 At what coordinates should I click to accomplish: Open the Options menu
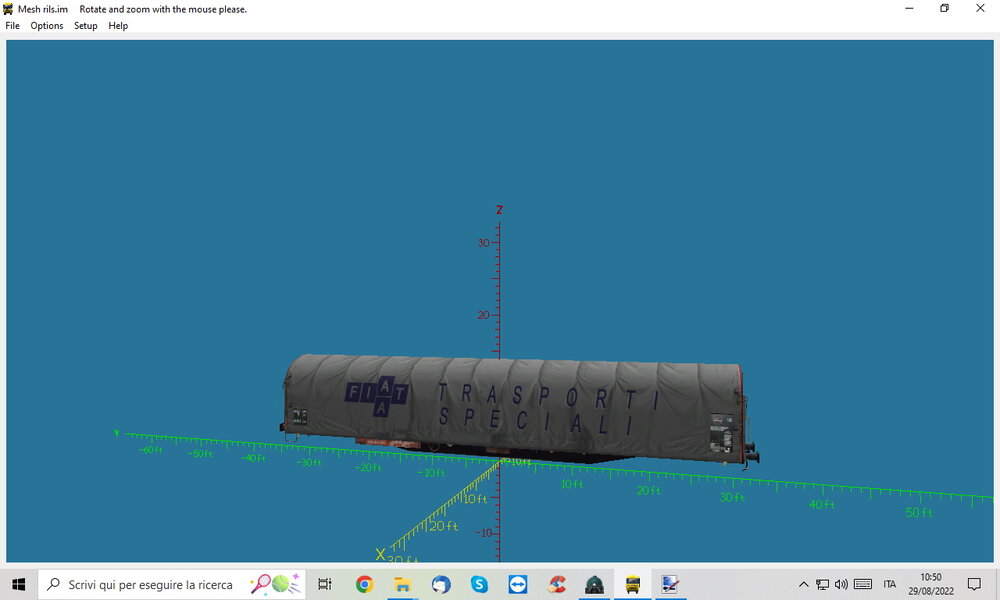point(47,26)
